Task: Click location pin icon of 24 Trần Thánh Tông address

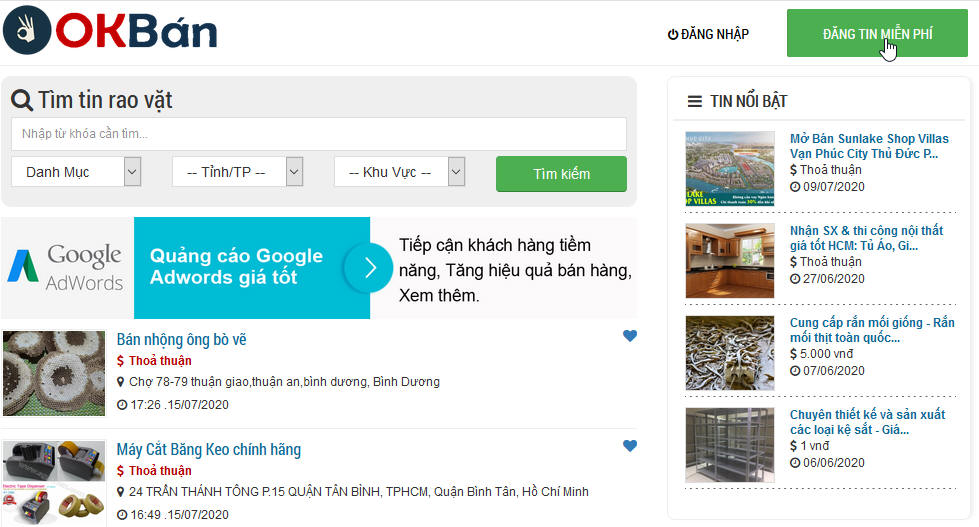Action: [121, 491]
